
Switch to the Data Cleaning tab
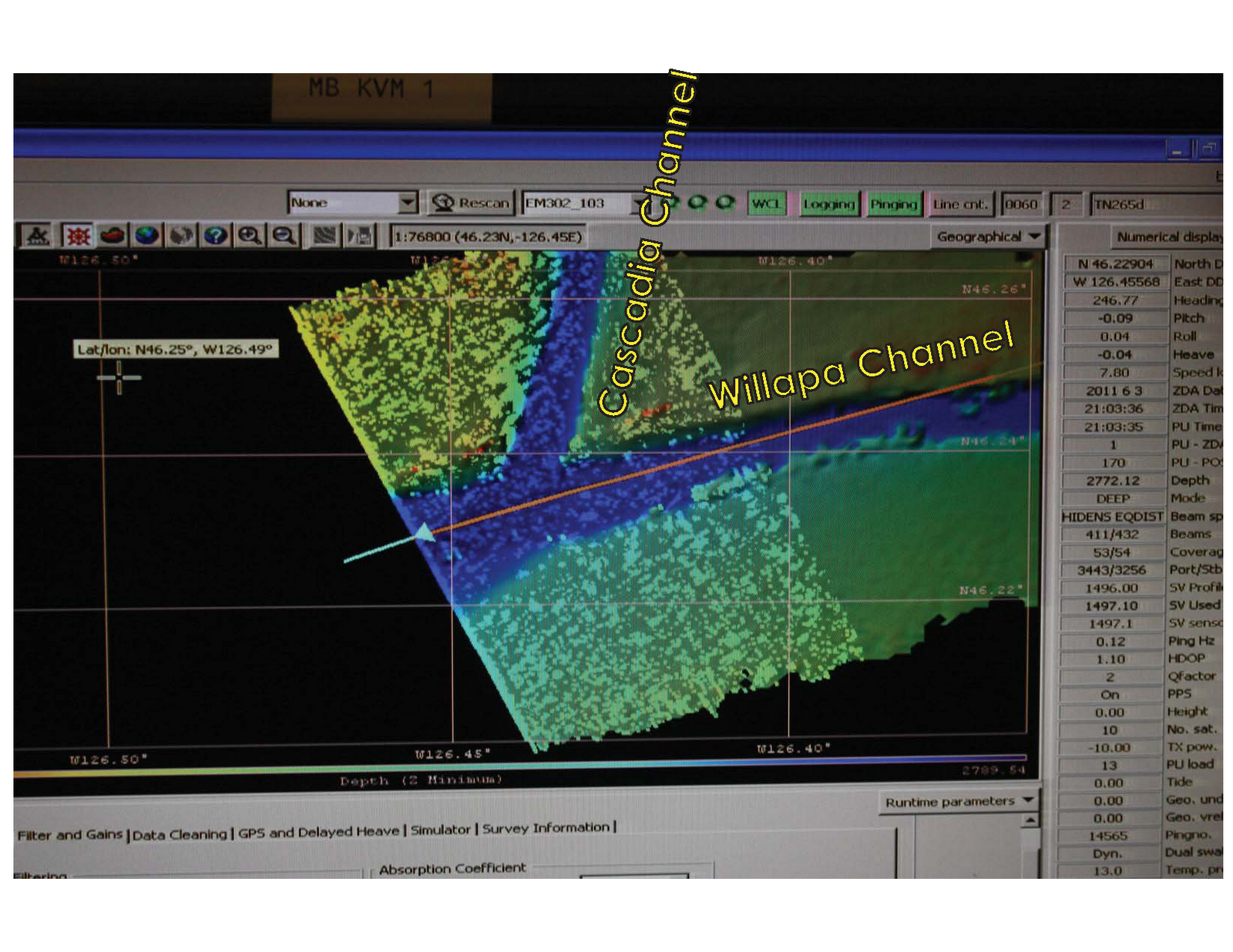coord(180,833)
